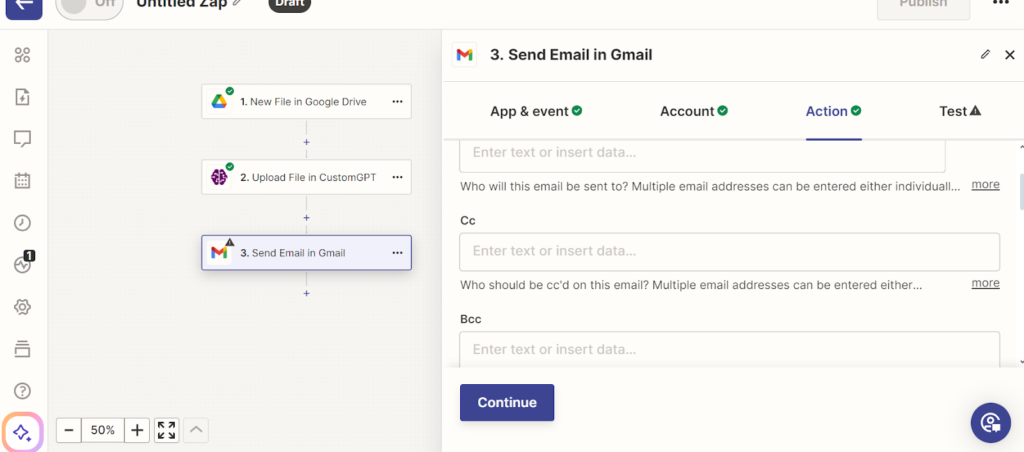
Task: Click the Google Drive app icon
Action: click(x=219, y=102)
